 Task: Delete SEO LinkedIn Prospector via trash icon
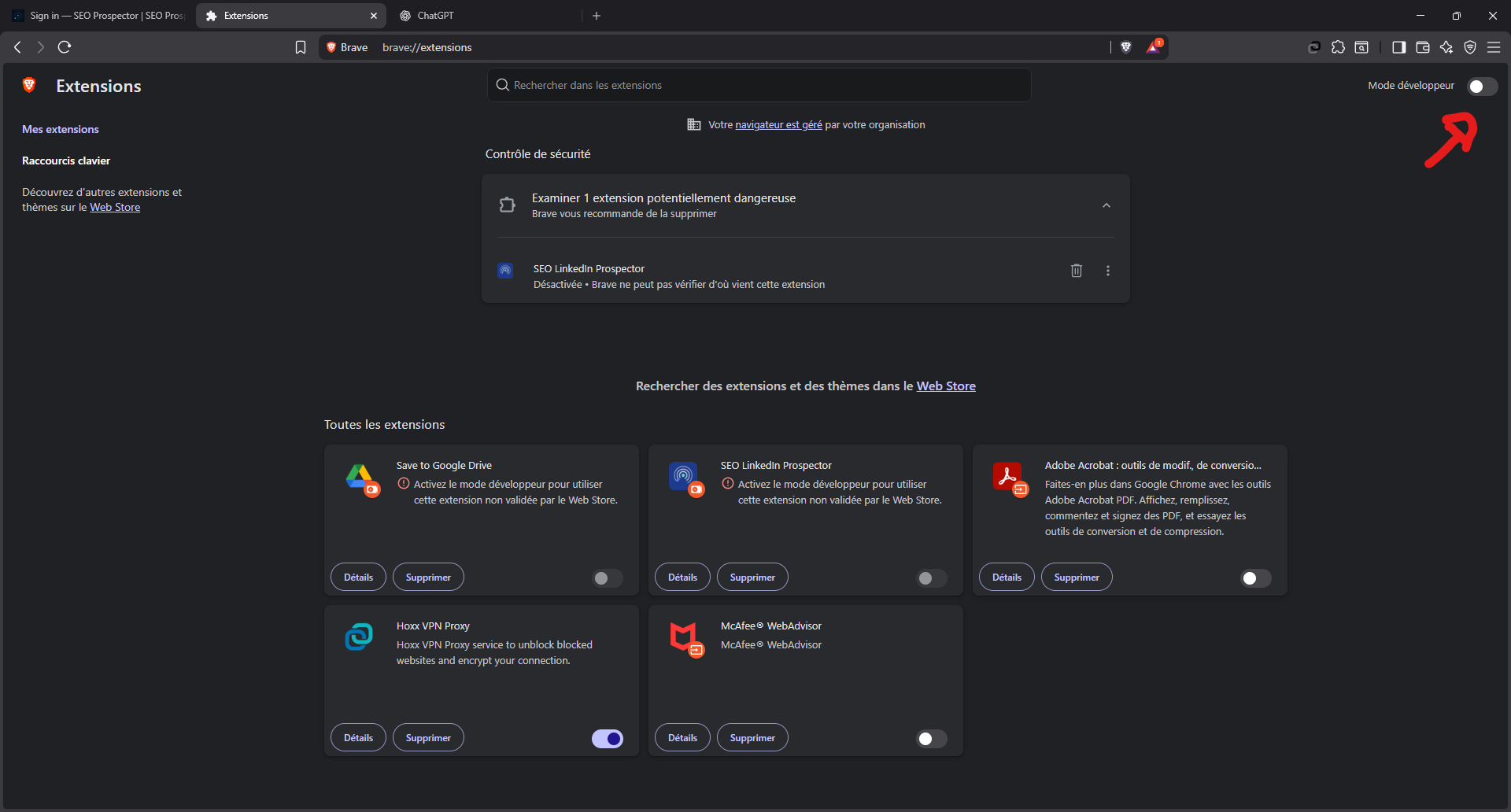[x=1076, y=271]
